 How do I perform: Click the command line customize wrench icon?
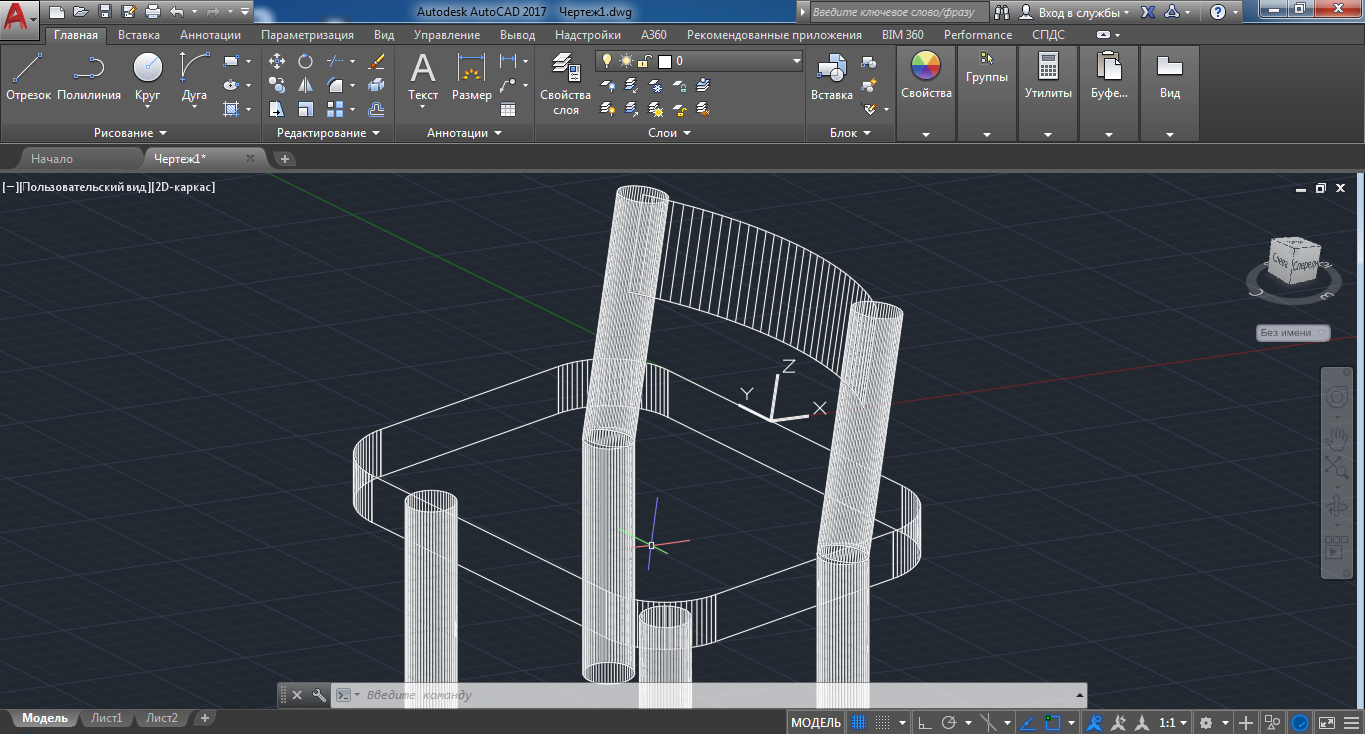point(319,695)
